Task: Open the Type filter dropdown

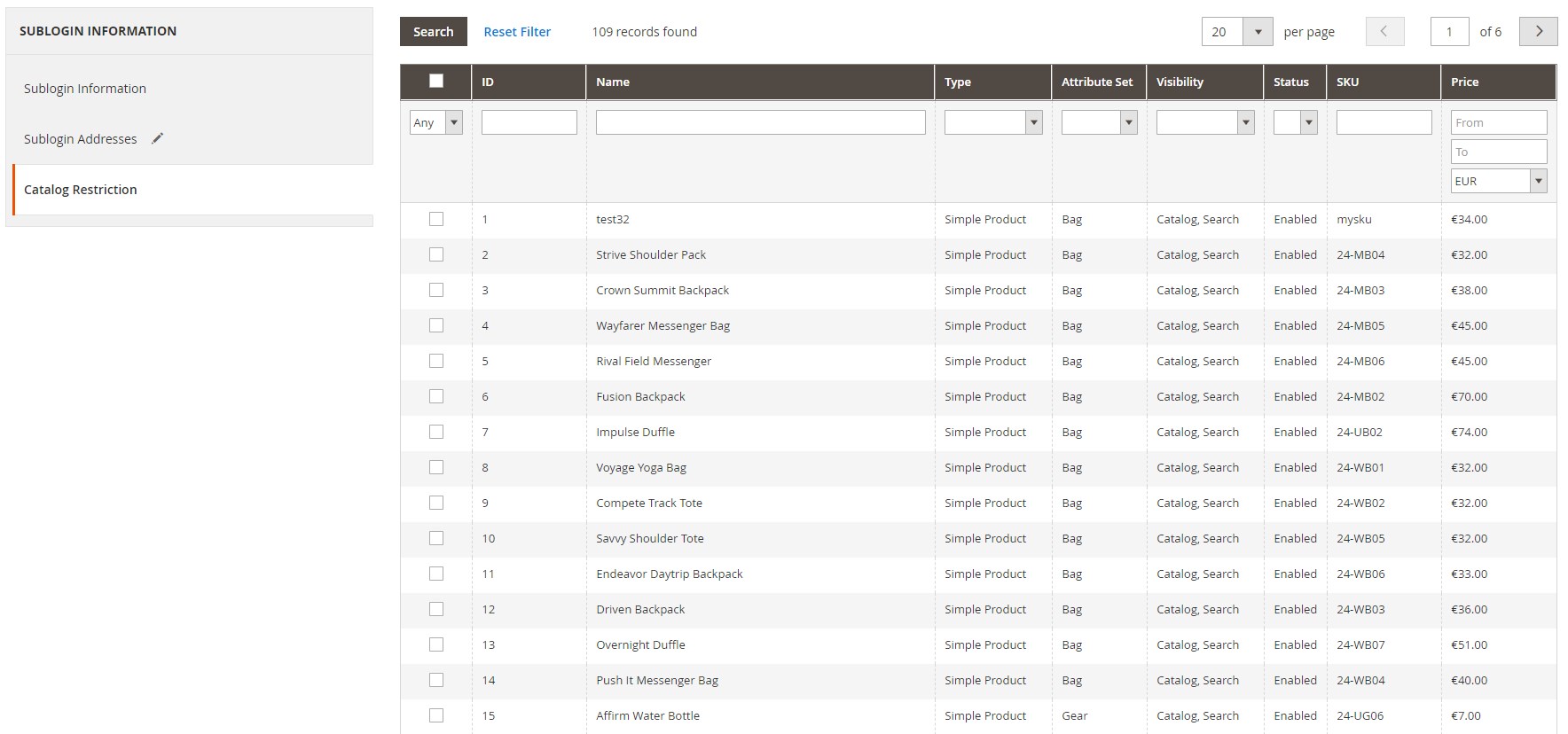Action: pyautogui.click(x=993, y=122)
